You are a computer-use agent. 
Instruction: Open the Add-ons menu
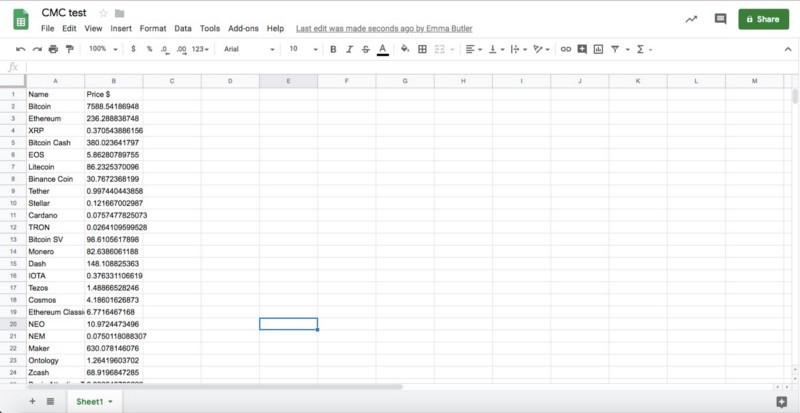[x=243, y=29]
